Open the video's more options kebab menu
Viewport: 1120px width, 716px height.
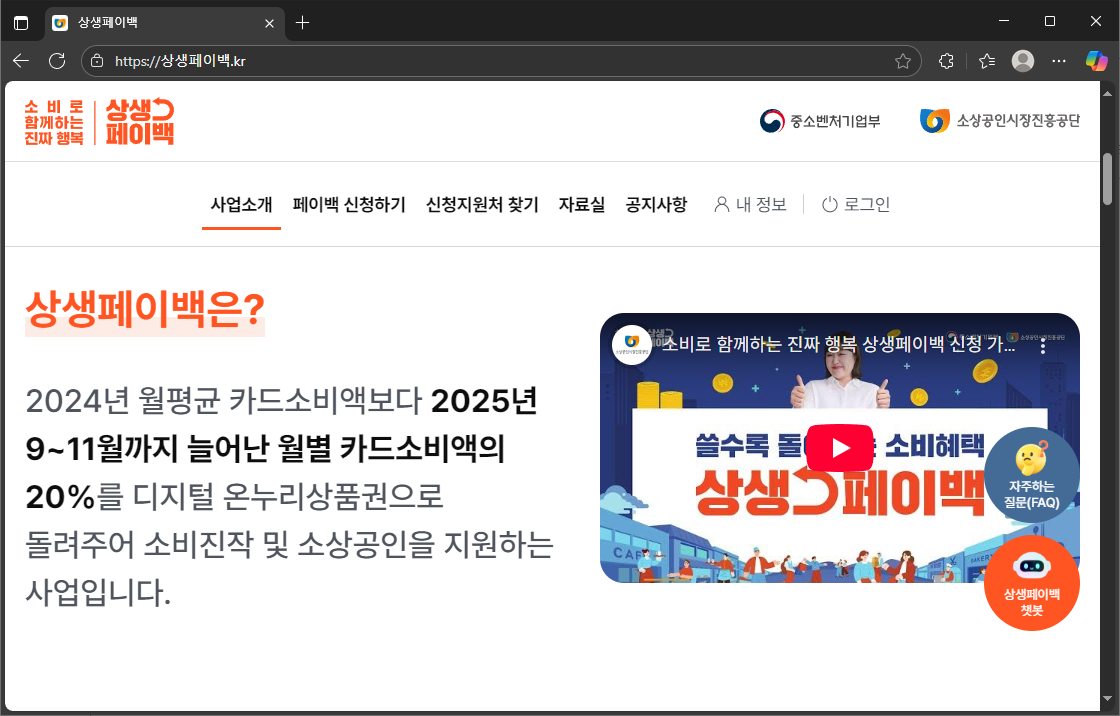coord(1043,346)
